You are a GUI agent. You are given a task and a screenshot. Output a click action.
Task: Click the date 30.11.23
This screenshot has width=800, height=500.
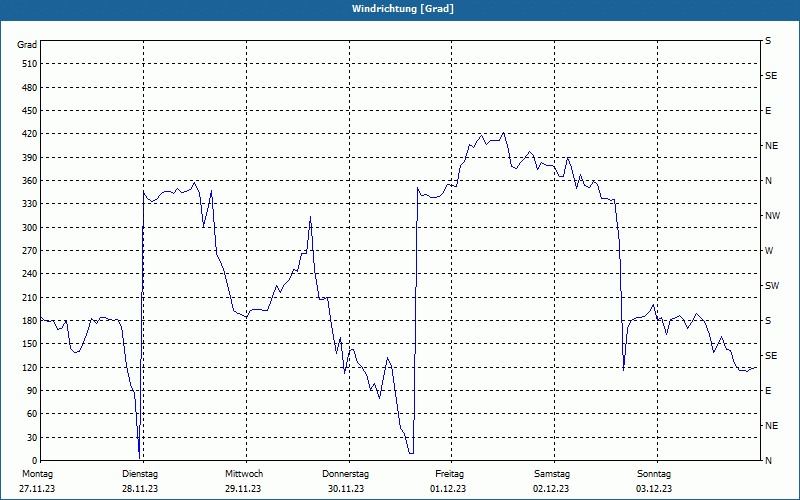click(x=346, y=489)
